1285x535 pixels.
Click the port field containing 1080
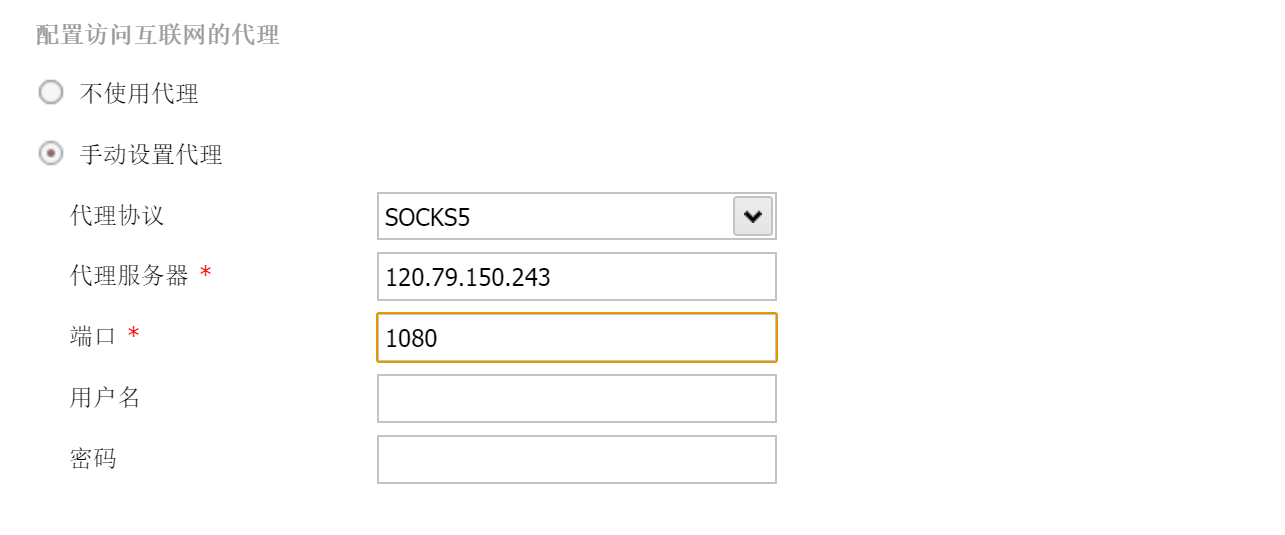576,338
